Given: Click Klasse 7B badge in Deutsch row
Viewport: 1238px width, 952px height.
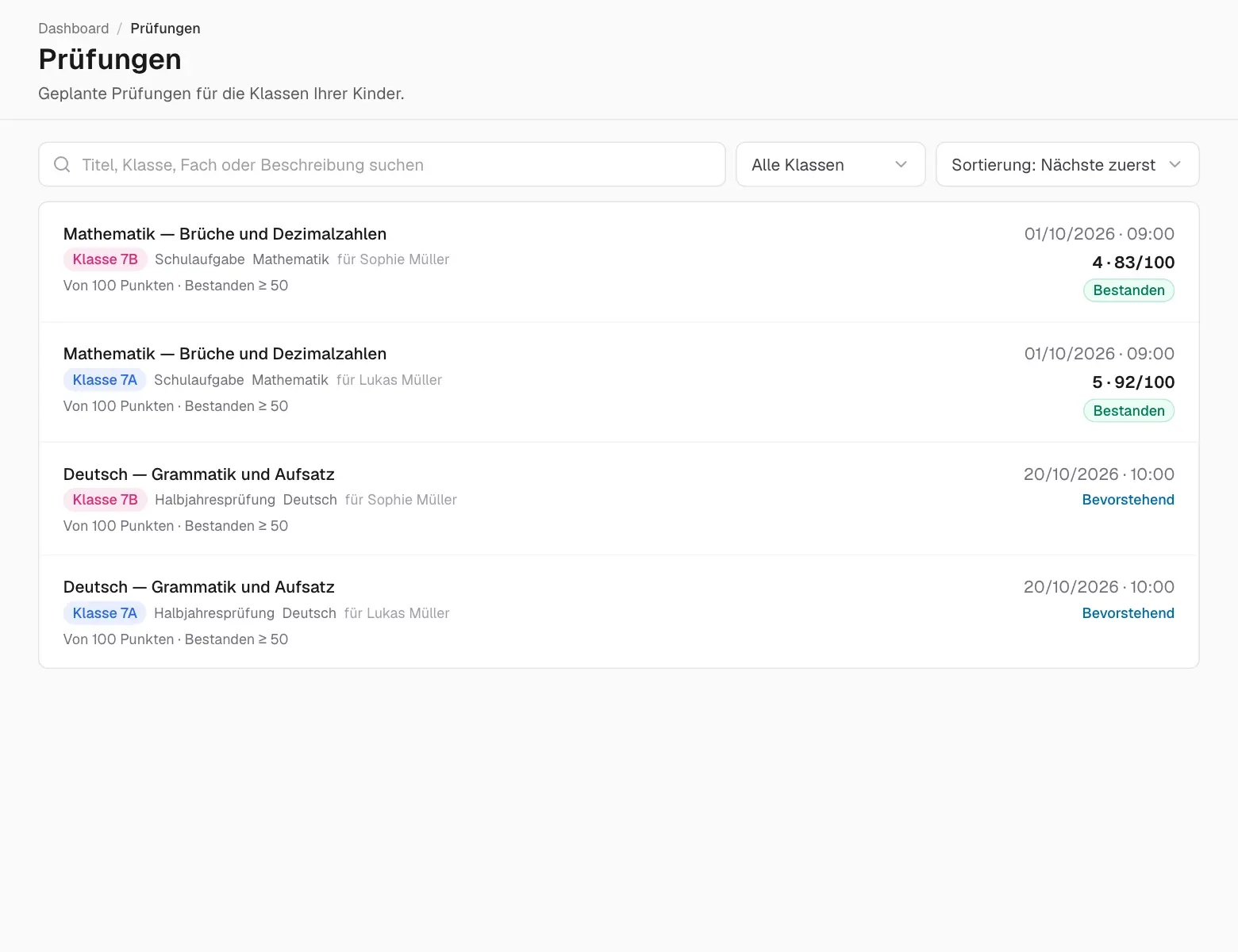Looking at the screenshot, I should tap(106, 500).
